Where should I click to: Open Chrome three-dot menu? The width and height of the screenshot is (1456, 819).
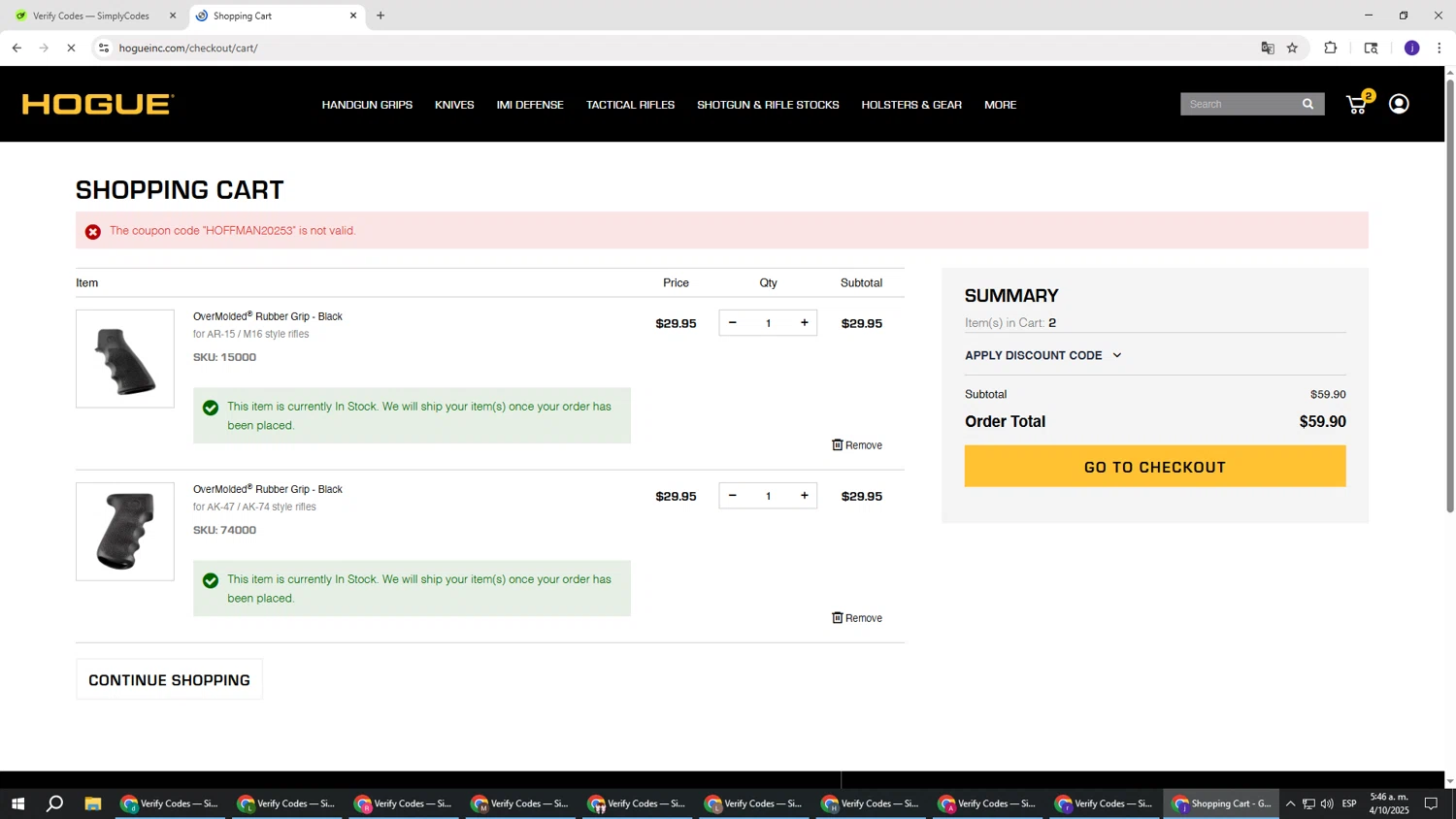coord(1439,48)
